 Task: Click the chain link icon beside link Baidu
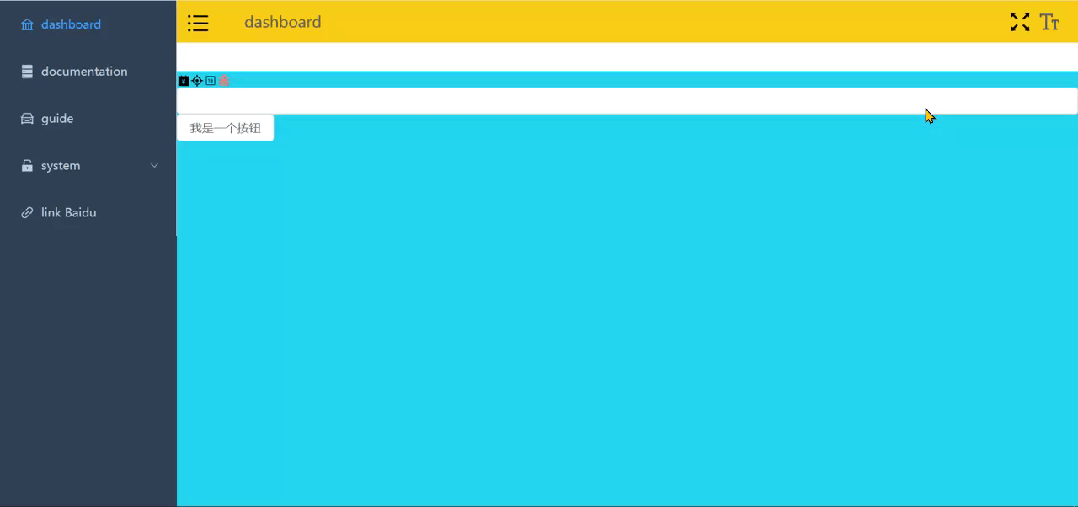point(27,213)
